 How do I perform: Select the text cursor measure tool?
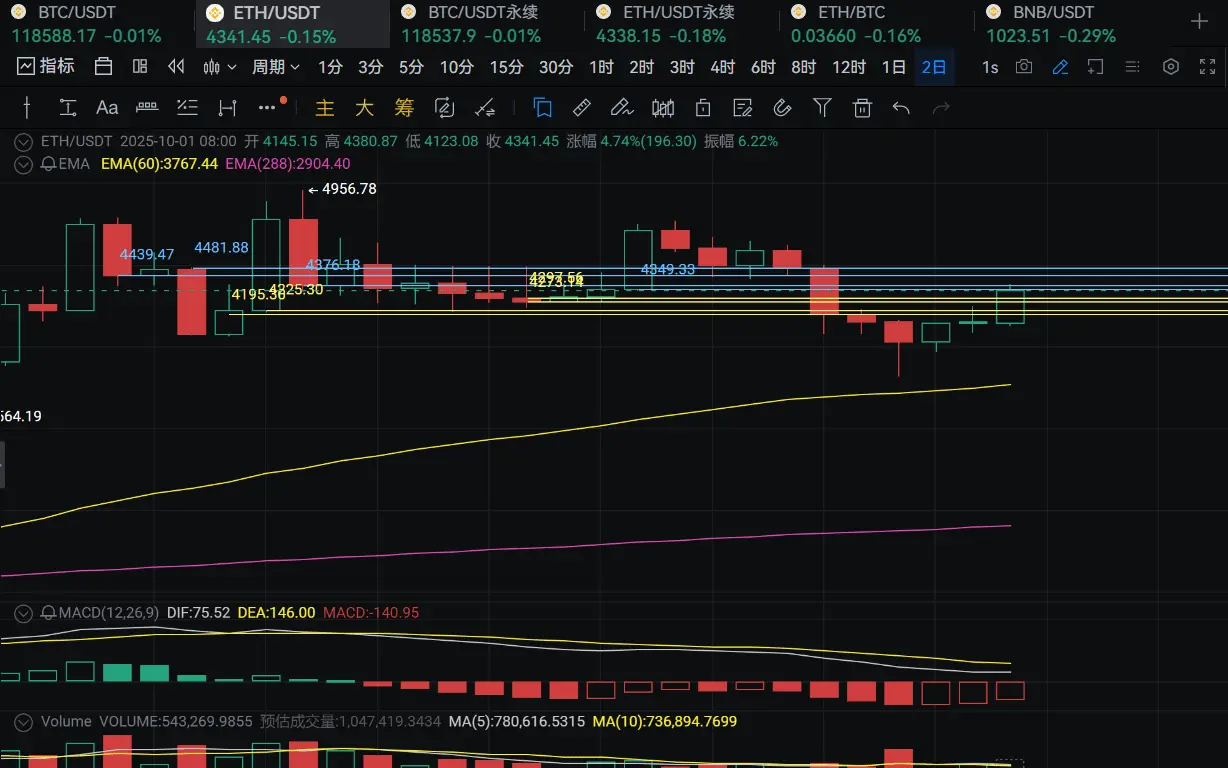(x=67, y=108)
